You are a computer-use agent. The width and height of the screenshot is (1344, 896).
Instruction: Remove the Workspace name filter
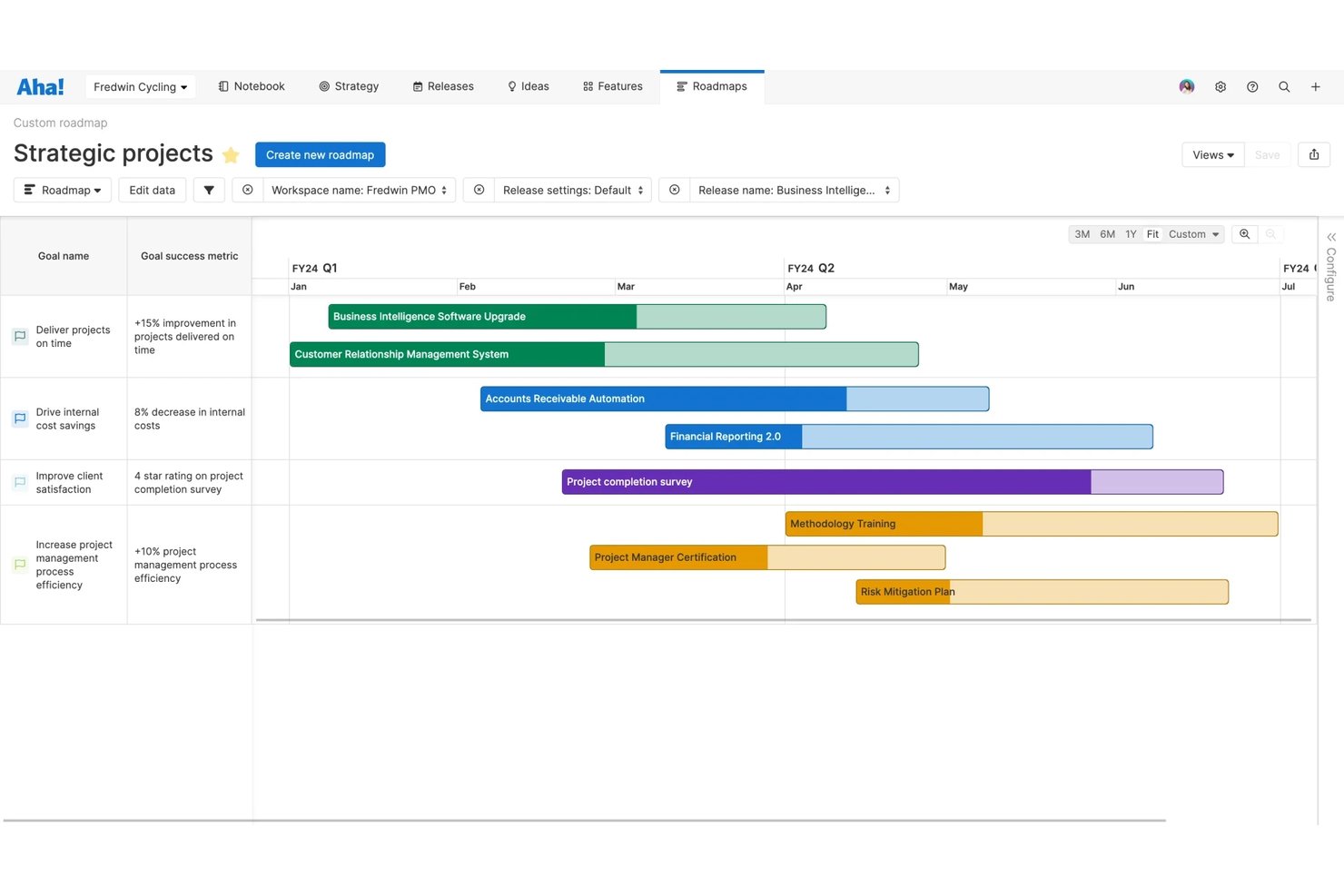tap(248, 191)
